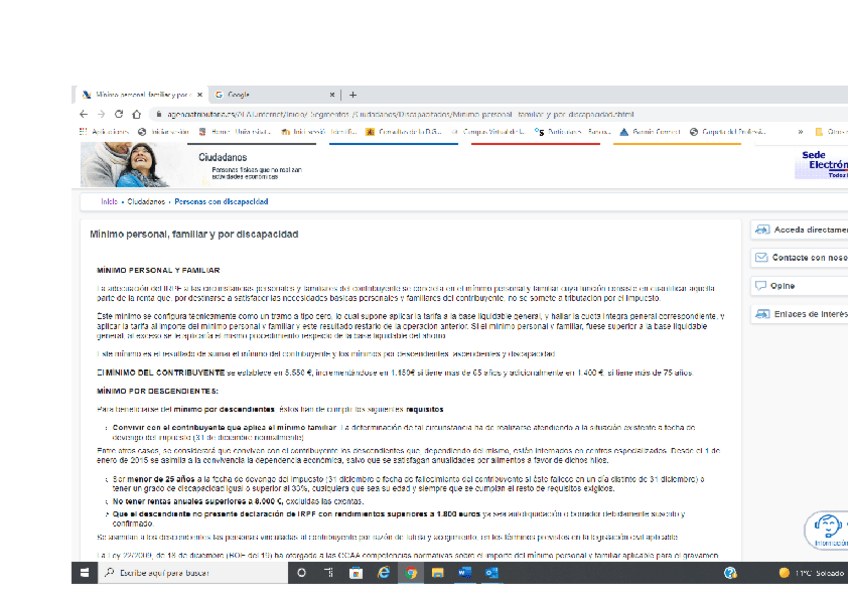
Task: Click the help question mark tray icon
Action: pyautogui.click(x=730, y=573)
